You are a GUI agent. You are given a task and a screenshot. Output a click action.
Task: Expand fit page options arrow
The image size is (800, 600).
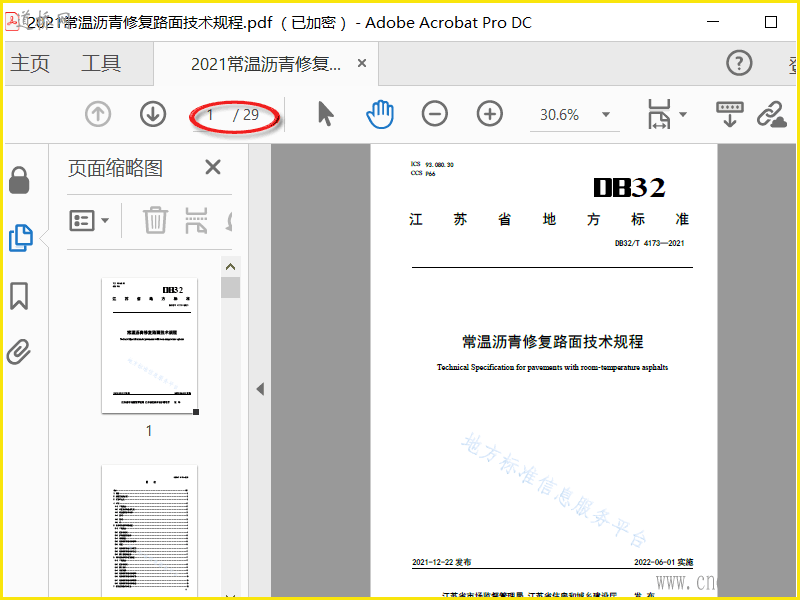pyautogui.click(x=683, y=114)
